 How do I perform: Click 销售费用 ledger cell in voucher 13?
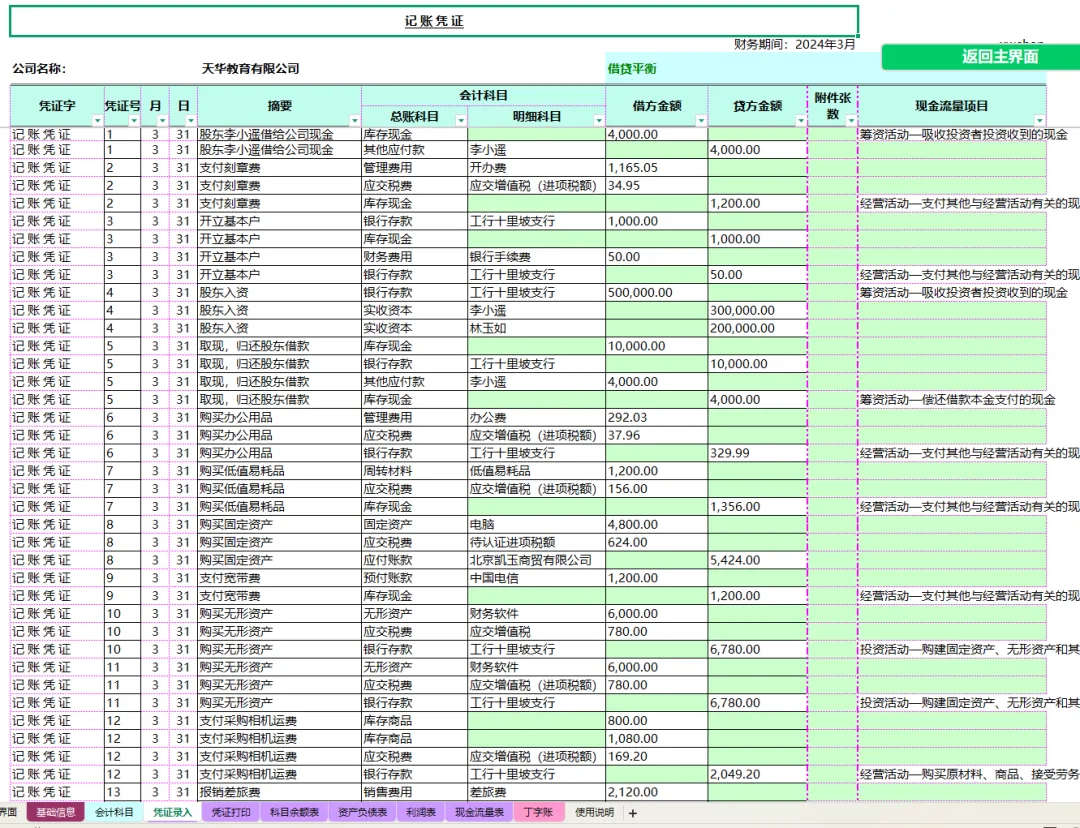pyautogui.click(x=415, y=792)
